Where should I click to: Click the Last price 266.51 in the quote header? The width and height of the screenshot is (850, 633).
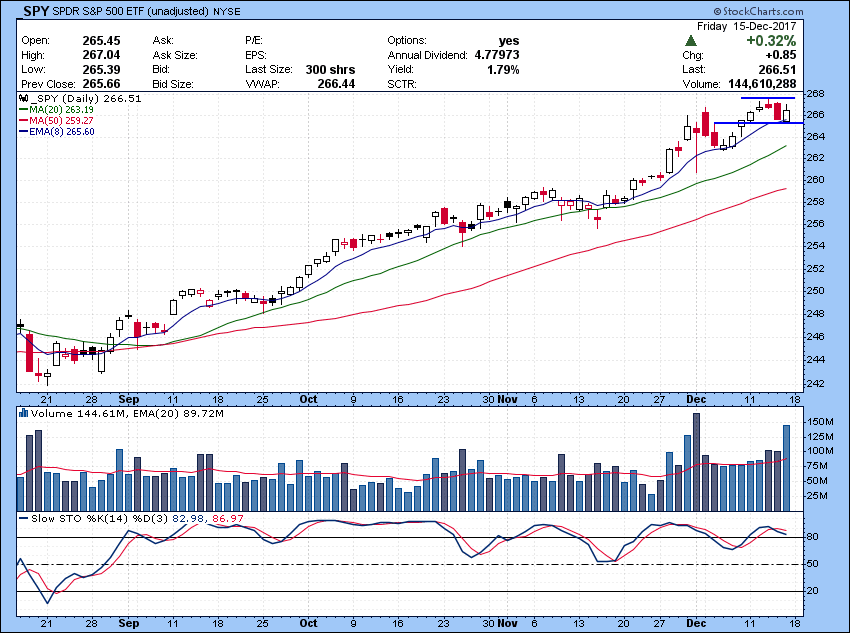pyautogui.click(x=777, y=69)
